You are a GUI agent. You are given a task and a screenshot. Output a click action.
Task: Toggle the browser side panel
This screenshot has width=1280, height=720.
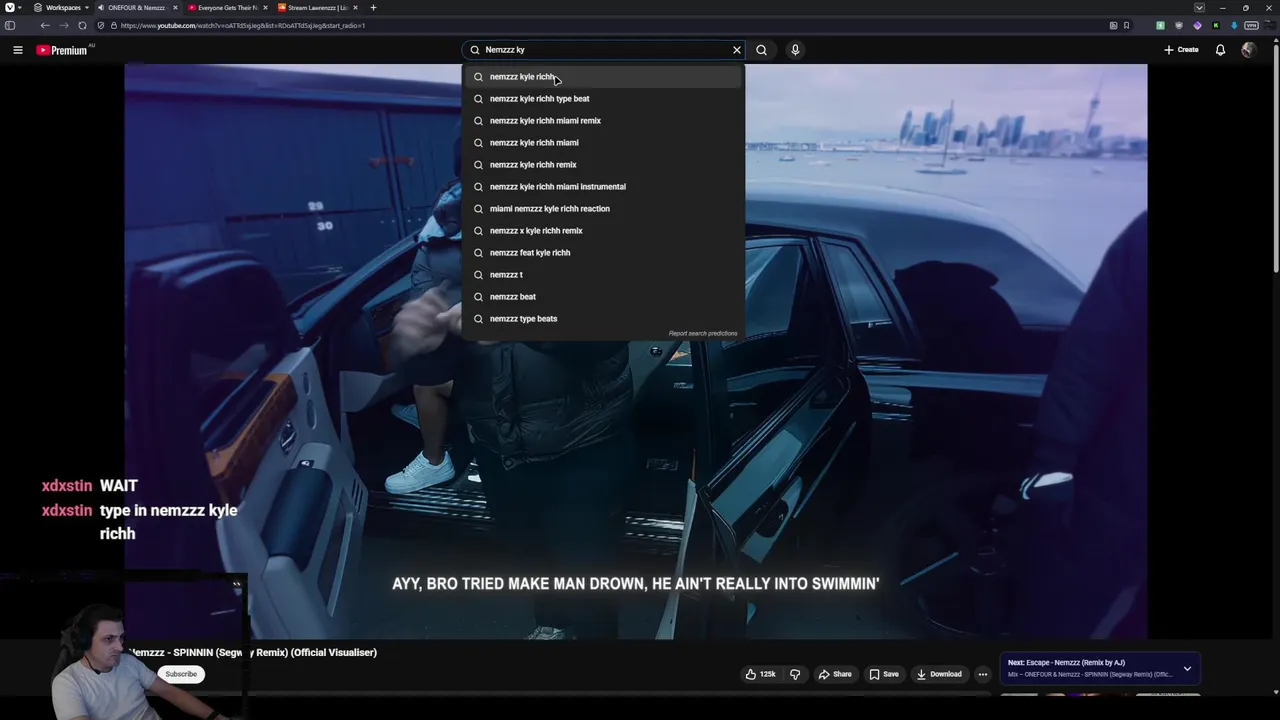click(x=10, y=26)
